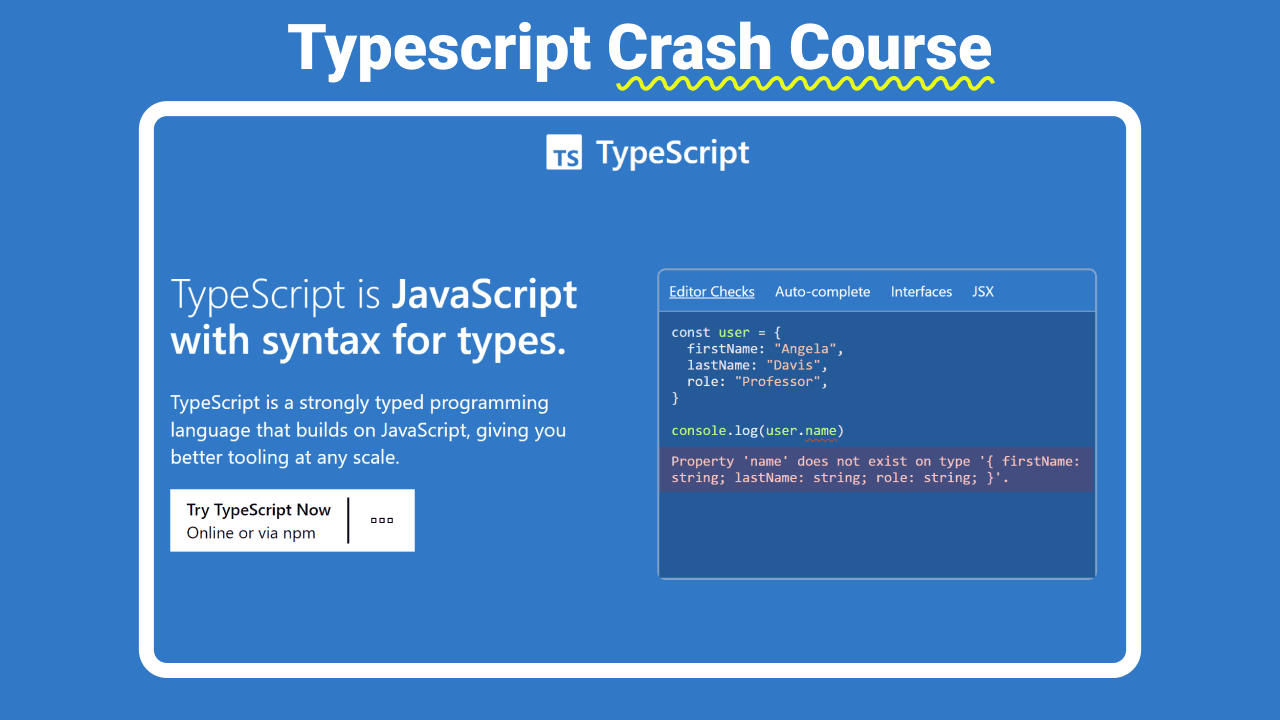Screen dimensions: 1280x720
Task: Click the 'Online or via npm' subtitle
Action: tap(251, 533)
